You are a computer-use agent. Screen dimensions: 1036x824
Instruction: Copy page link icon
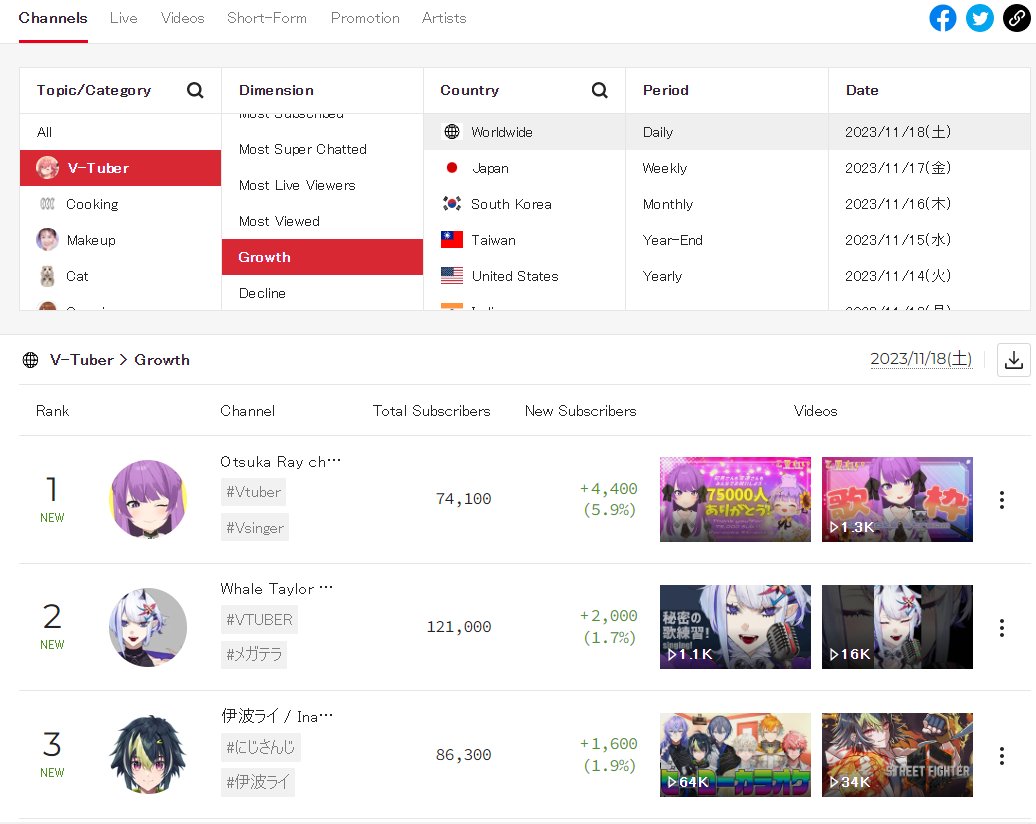tap(1016, 18)
